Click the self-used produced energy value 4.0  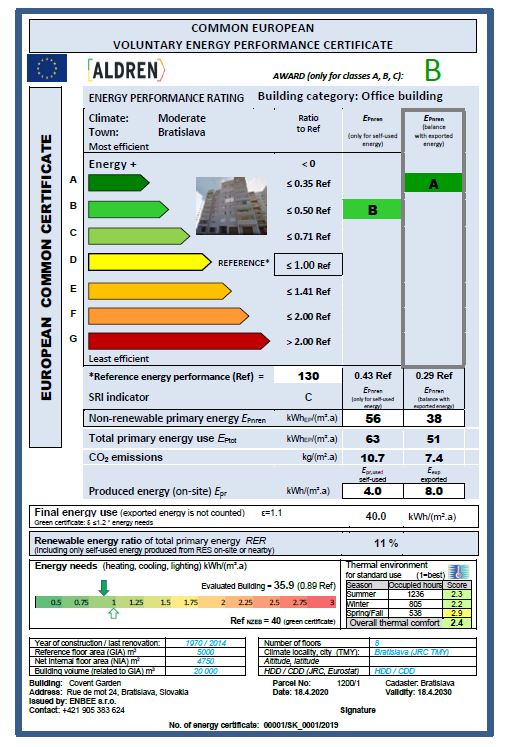click(373, 491)
